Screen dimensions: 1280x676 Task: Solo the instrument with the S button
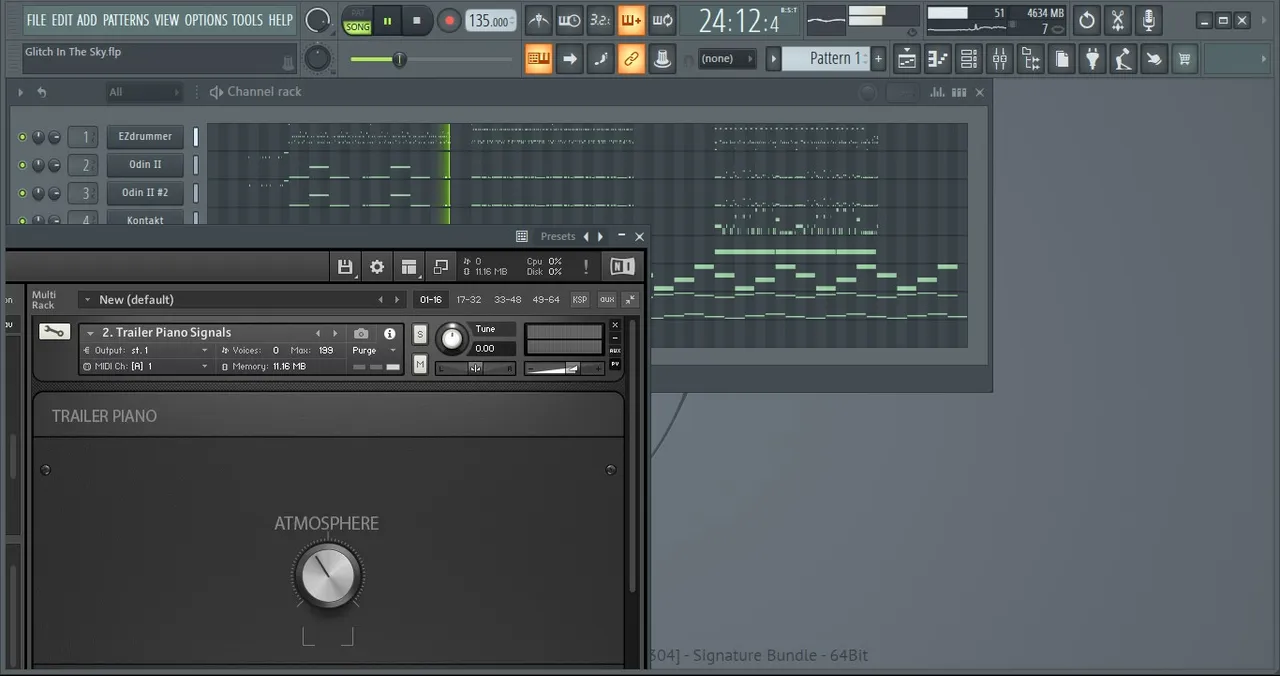pyautogui.click(x=420, y=334)
